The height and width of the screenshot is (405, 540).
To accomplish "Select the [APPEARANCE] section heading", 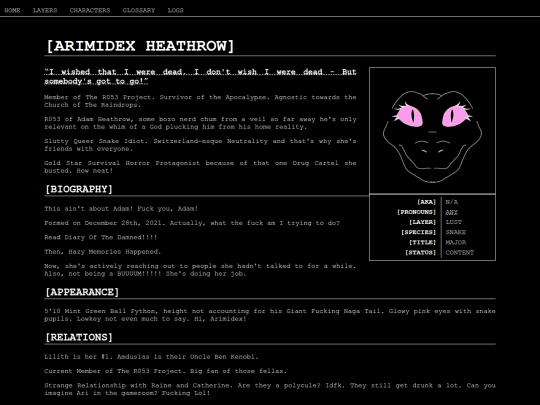I will click(x=82, y=292).
